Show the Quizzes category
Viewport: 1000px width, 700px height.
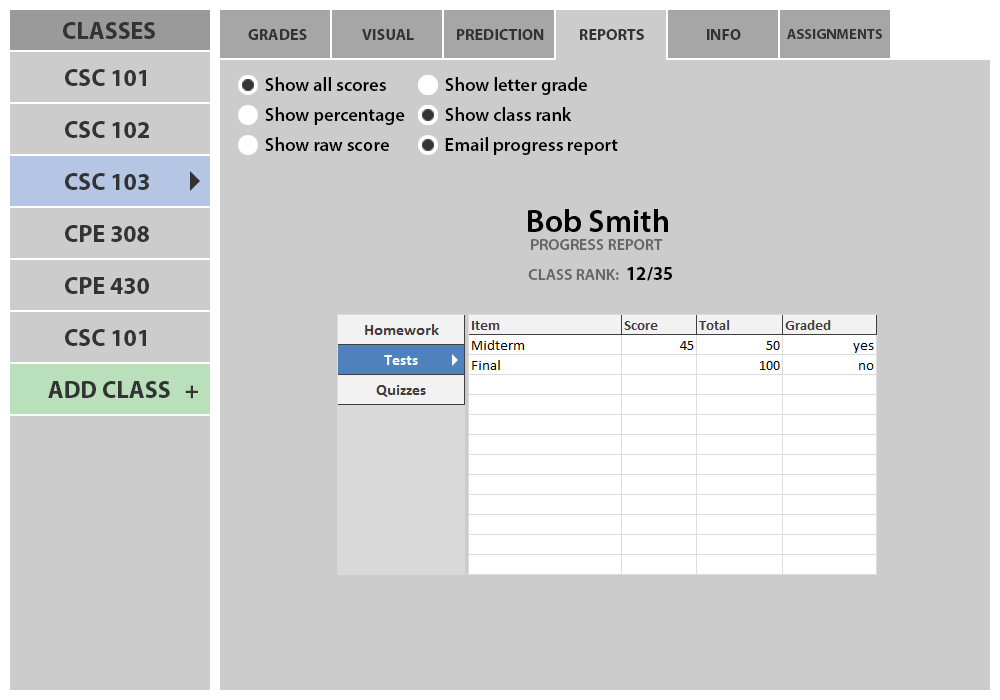401,390
